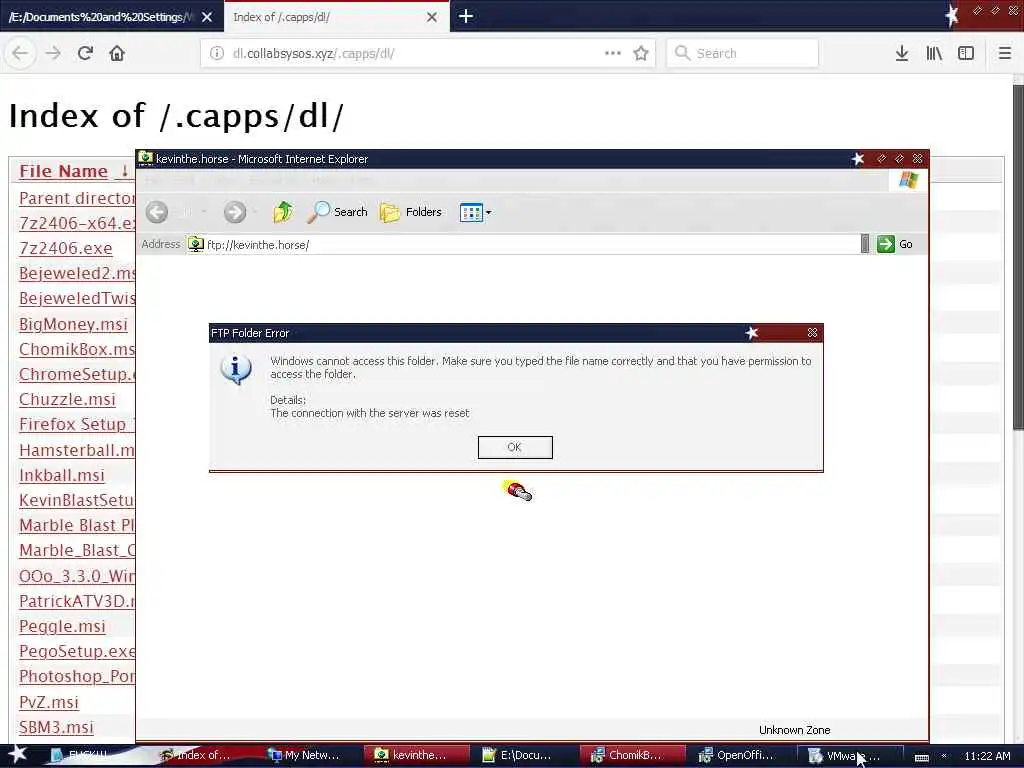Open Firefox hamburger menu
Viewport: 1024px width, 768px height.
point(1005,53)
